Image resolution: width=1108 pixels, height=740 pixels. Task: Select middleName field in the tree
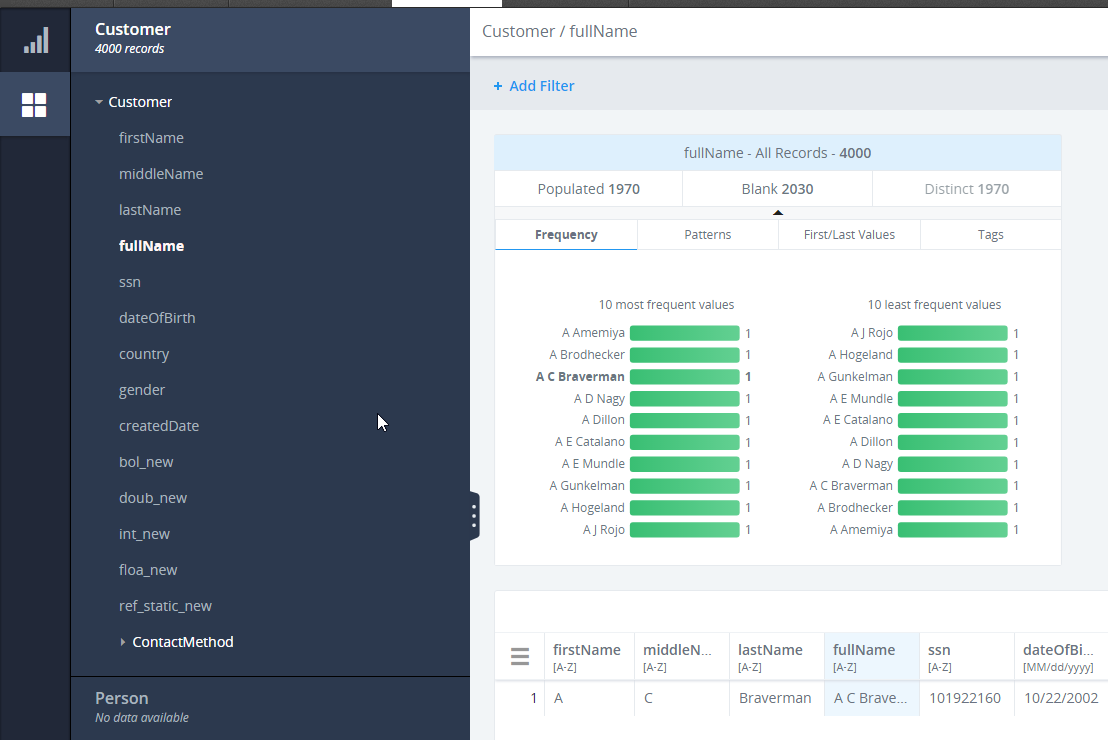click(161, 174)
